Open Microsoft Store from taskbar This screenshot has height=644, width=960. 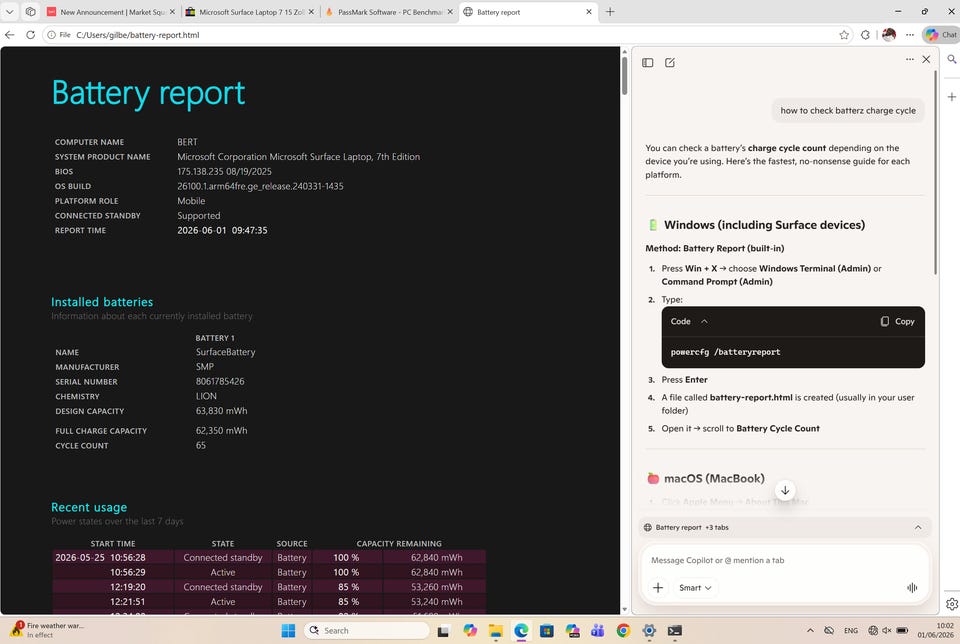click(547, 631)
